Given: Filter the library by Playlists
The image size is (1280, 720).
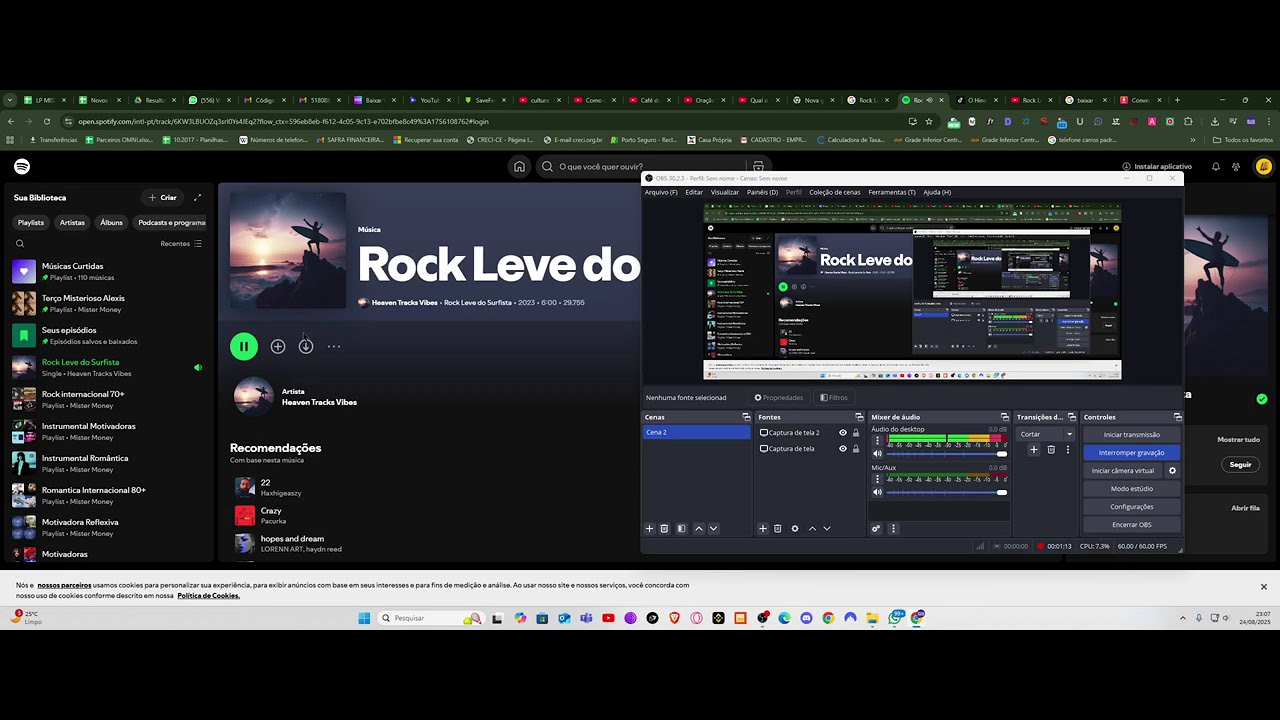Looking at the screenshot, I should pyautogui.click(x=30, y=223).
